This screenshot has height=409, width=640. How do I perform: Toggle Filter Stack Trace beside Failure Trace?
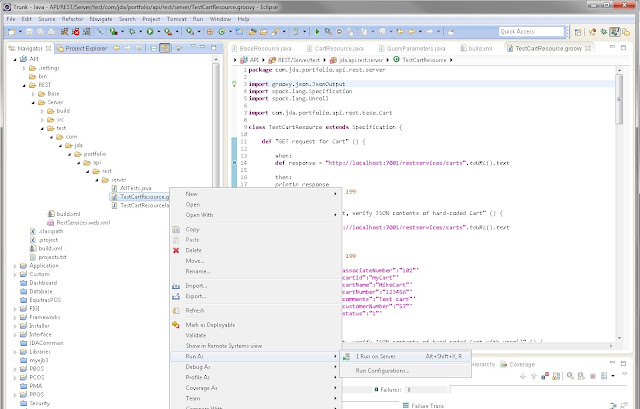point(613,405)
